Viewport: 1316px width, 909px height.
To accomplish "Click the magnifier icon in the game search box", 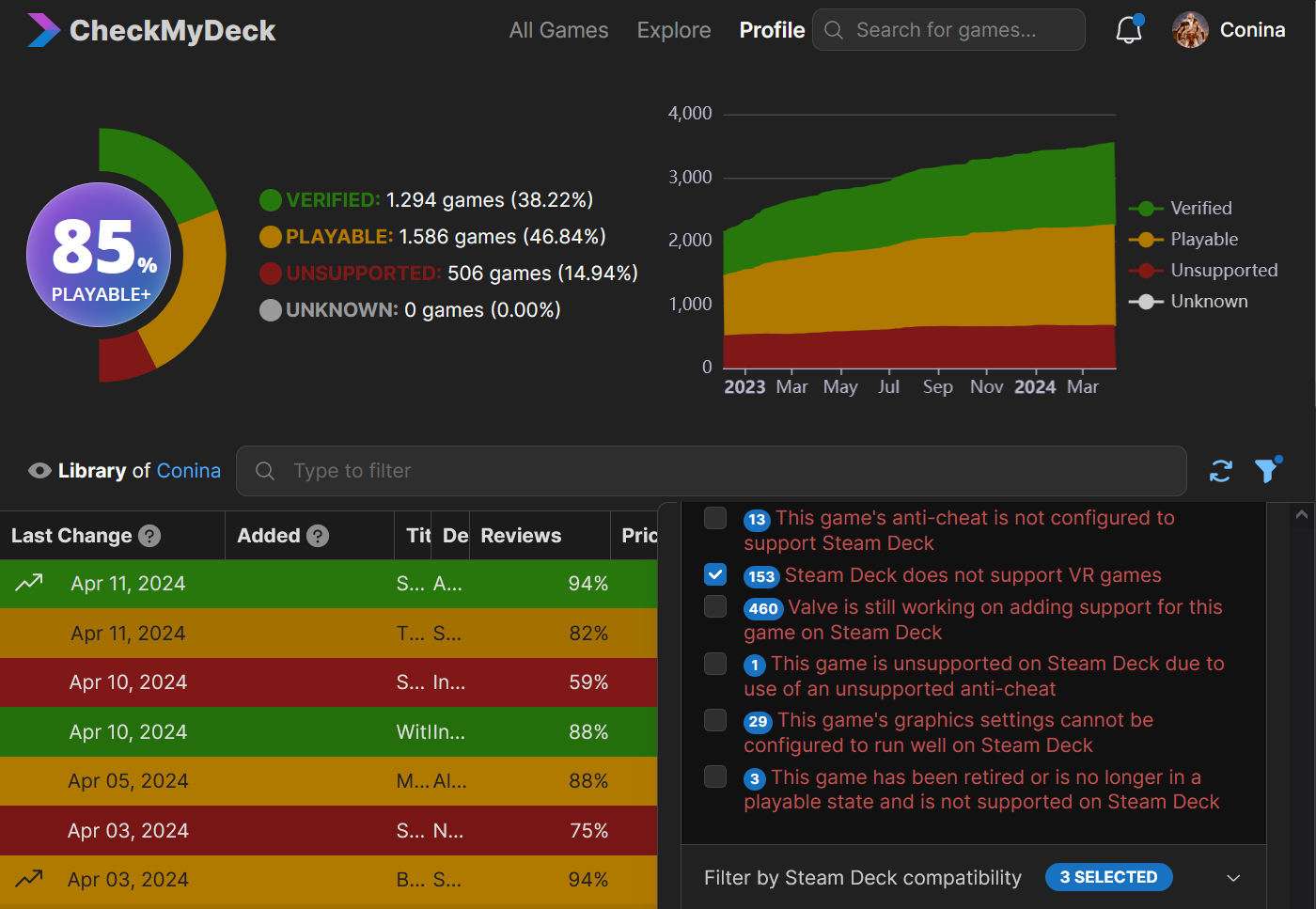I will (x=834, y=30).
